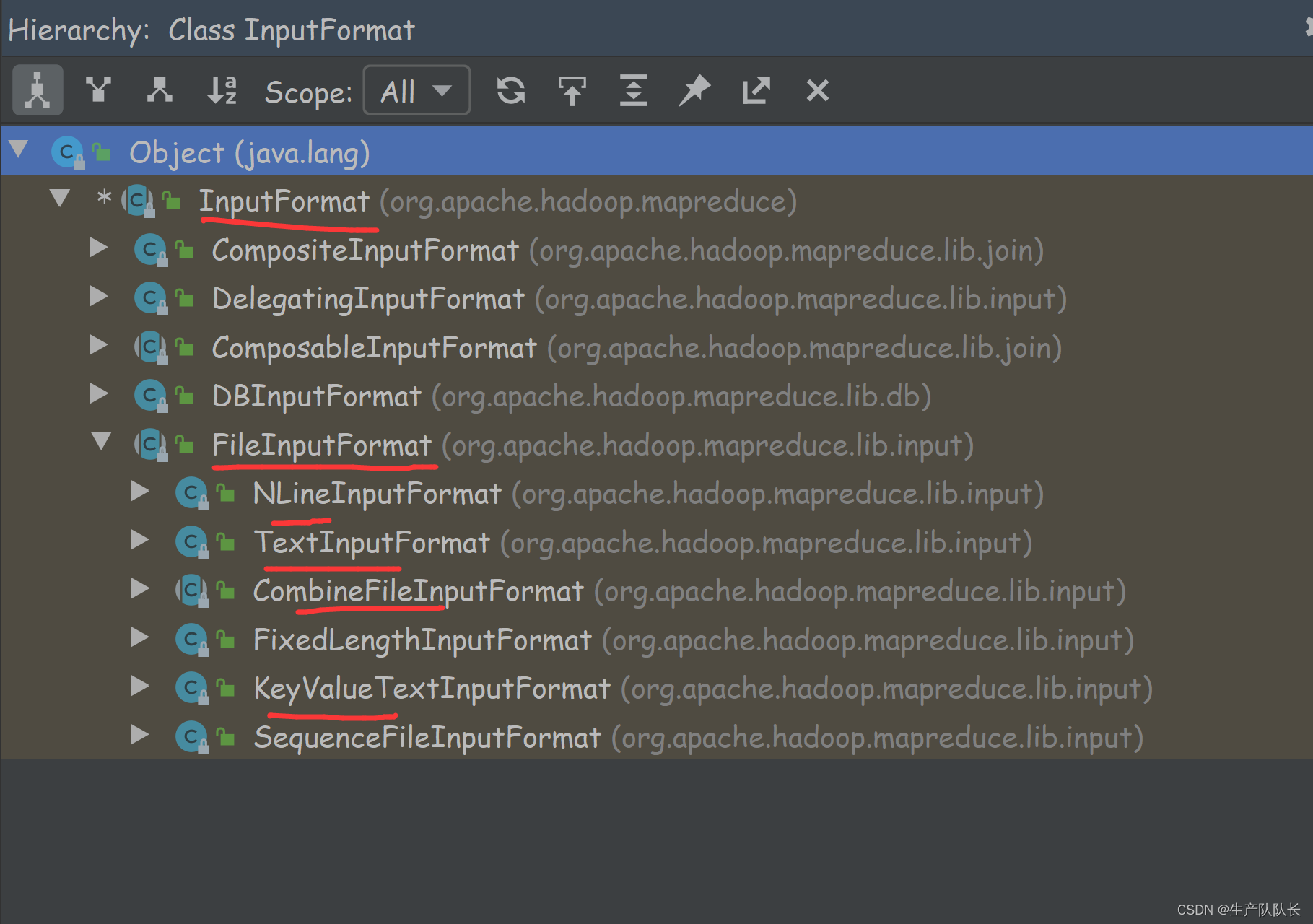Expand the CombineFileInputFormat node

point(140,589)
